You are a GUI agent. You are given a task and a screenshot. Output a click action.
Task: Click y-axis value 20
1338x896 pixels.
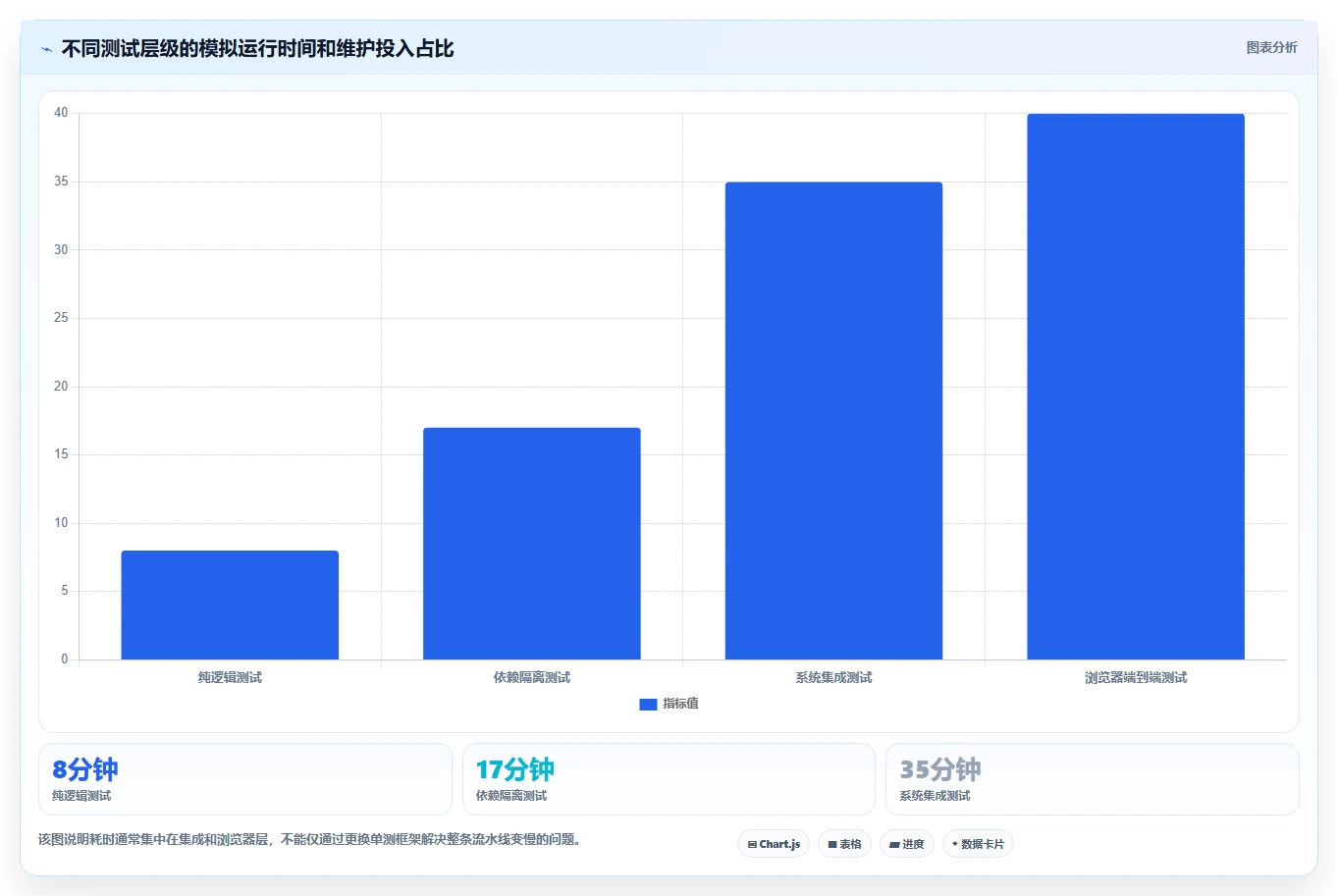pyautogui.click(x=61, y=386)
